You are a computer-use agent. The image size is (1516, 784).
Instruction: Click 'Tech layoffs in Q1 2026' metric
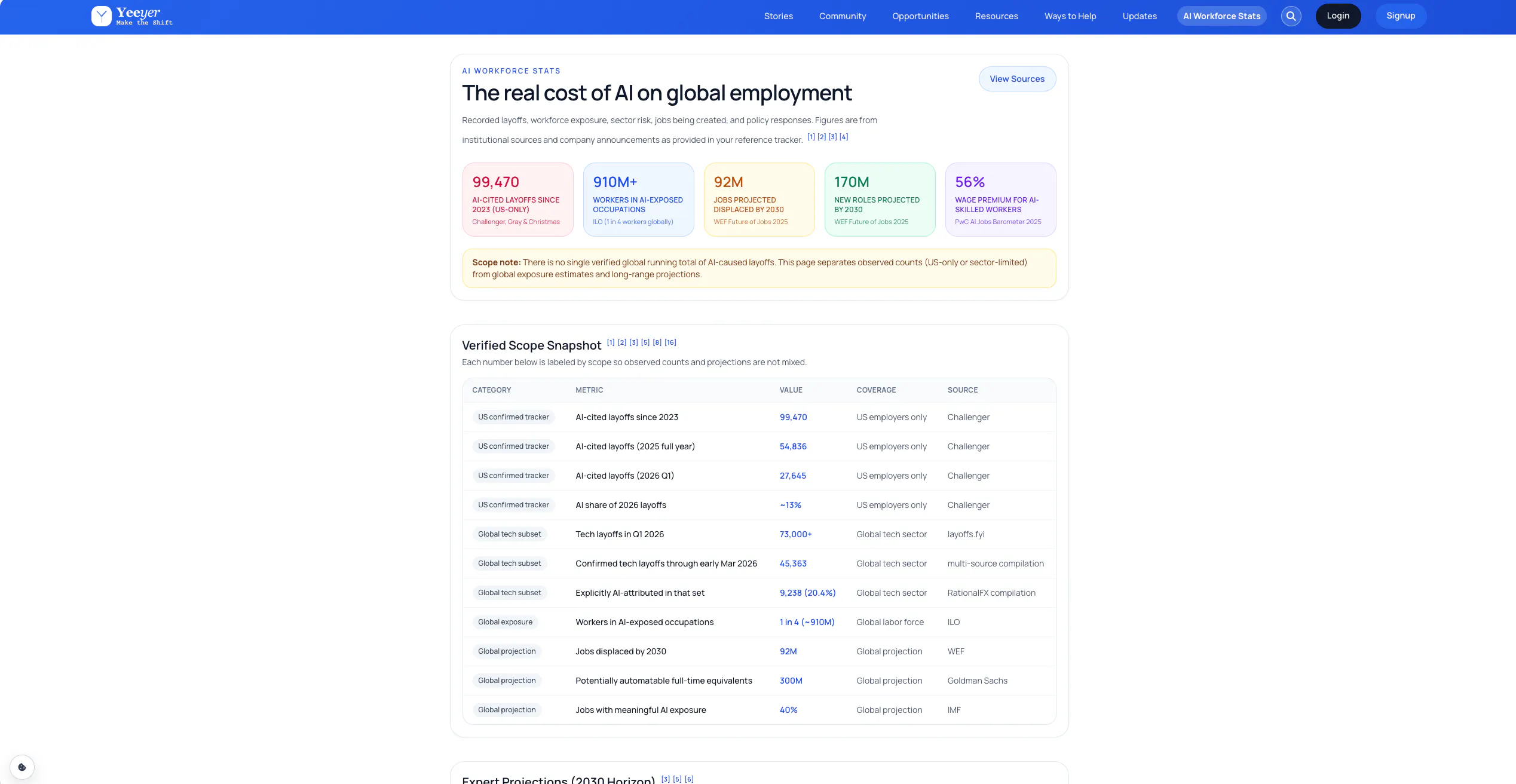[x=620, y=534]
